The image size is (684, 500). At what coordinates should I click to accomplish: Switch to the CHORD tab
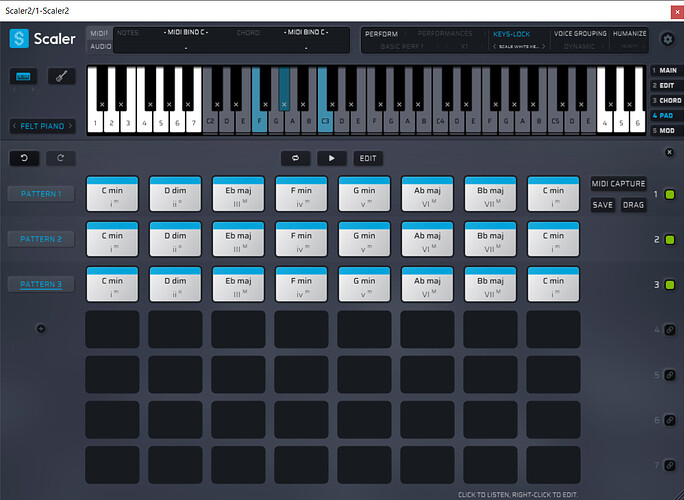click(667, 100)
